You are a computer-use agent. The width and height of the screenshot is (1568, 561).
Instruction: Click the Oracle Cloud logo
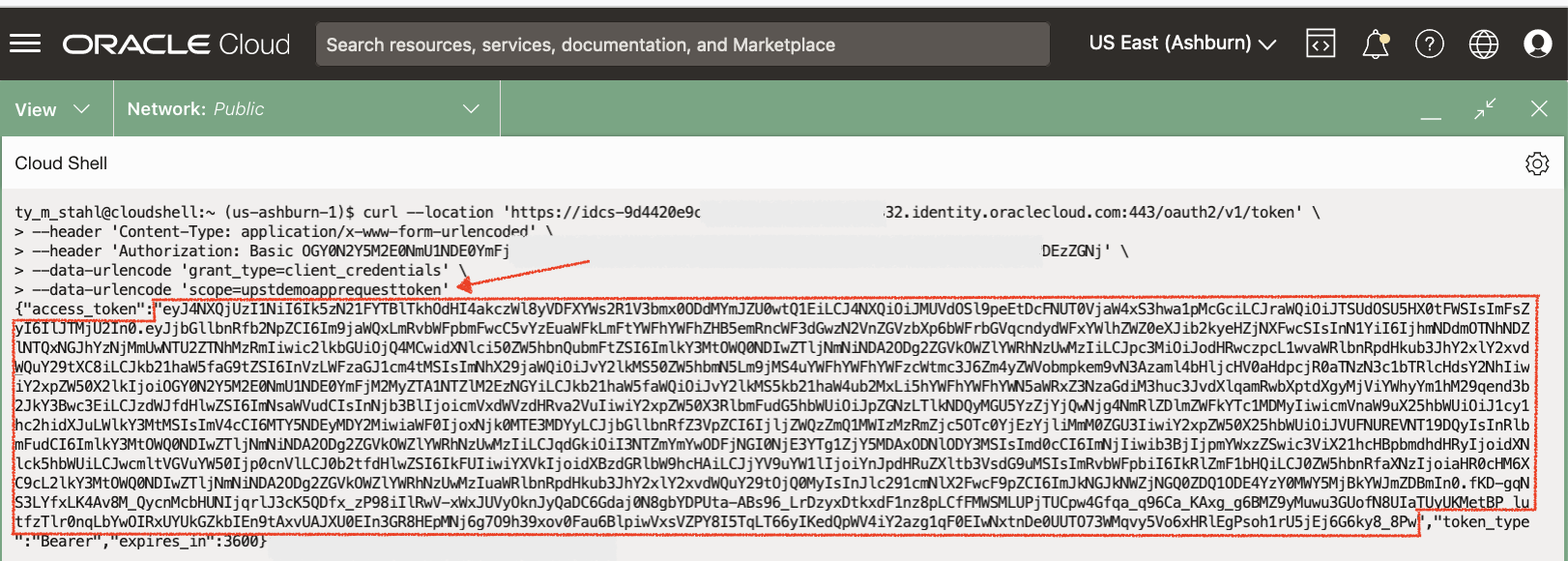pyautogui.click(x=176, y=44)
